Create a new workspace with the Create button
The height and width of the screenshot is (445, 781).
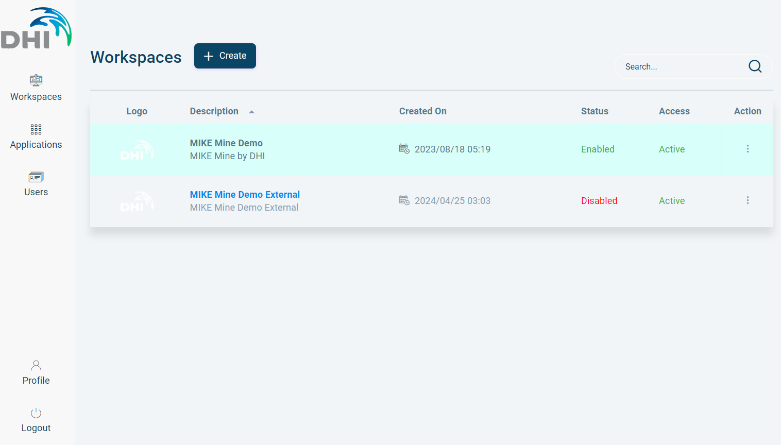click(225, 56)
